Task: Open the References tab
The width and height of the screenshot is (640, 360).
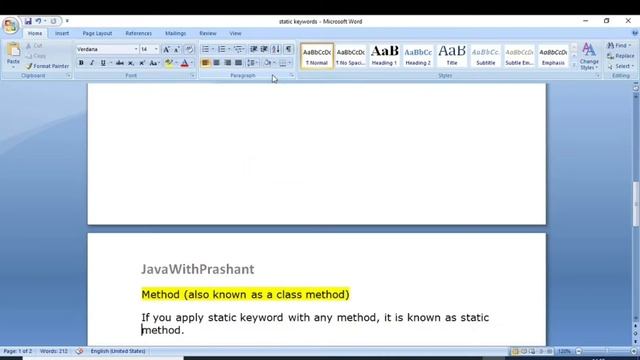Action: point(138,33)
